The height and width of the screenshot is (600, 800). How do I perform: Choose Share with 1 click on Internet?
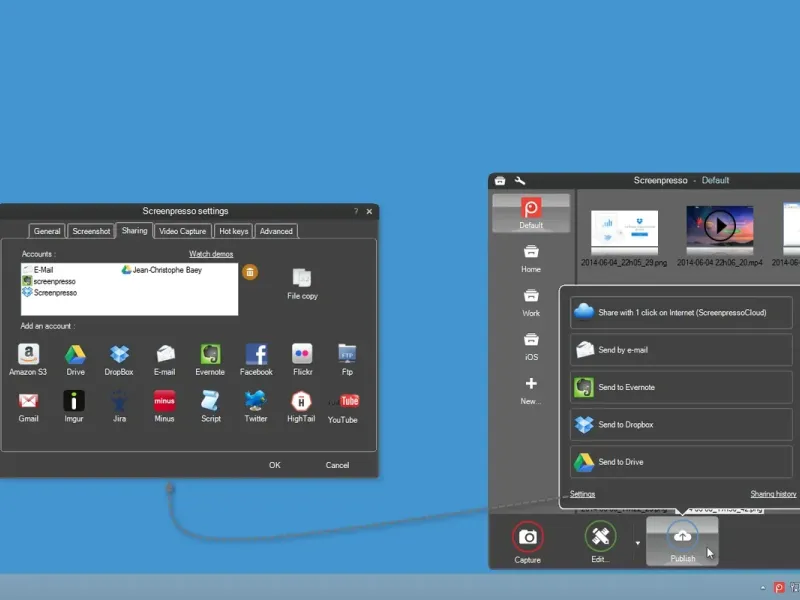click(x=681, y=312)
